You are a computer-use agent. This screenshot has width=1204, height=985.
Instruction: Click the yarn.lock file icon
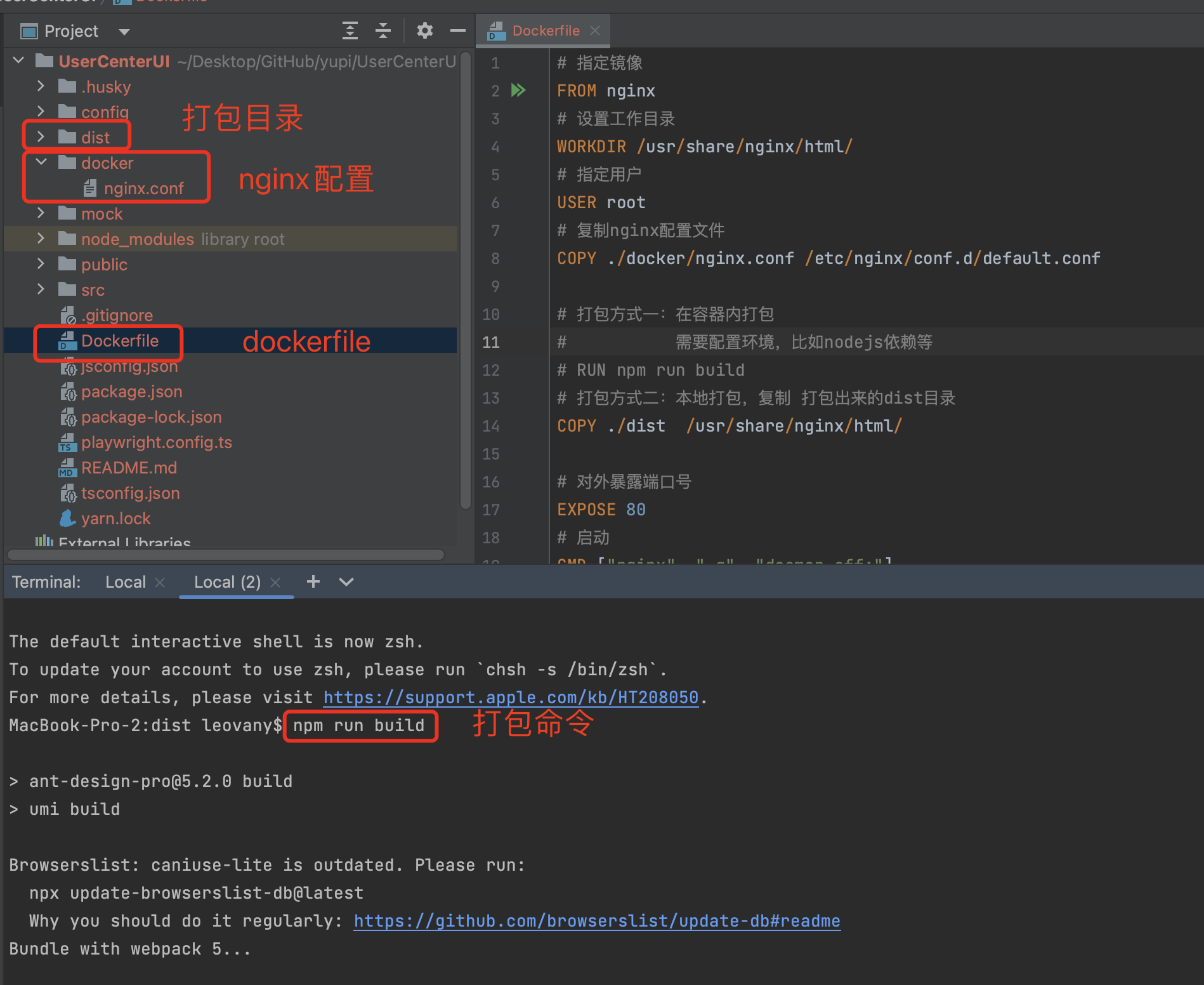point(67,519)
